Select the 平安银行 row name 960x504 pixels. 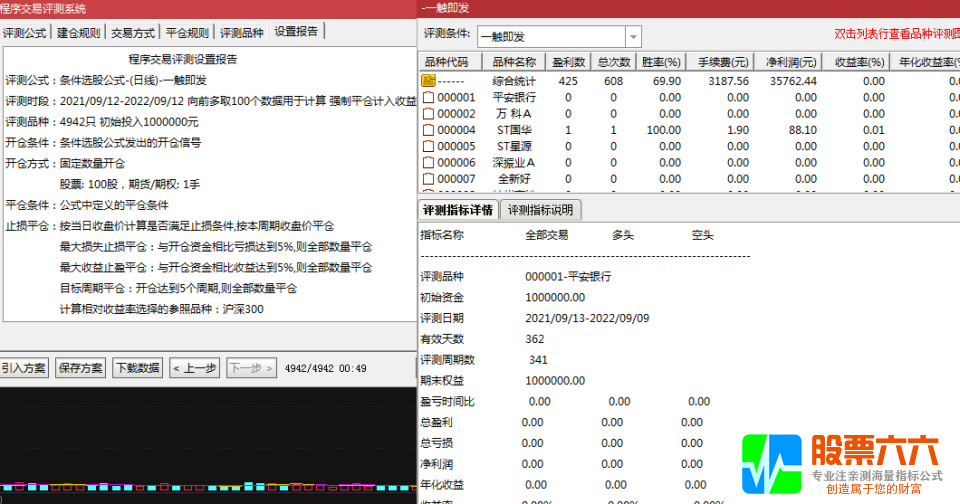click(x=514, y=97)
